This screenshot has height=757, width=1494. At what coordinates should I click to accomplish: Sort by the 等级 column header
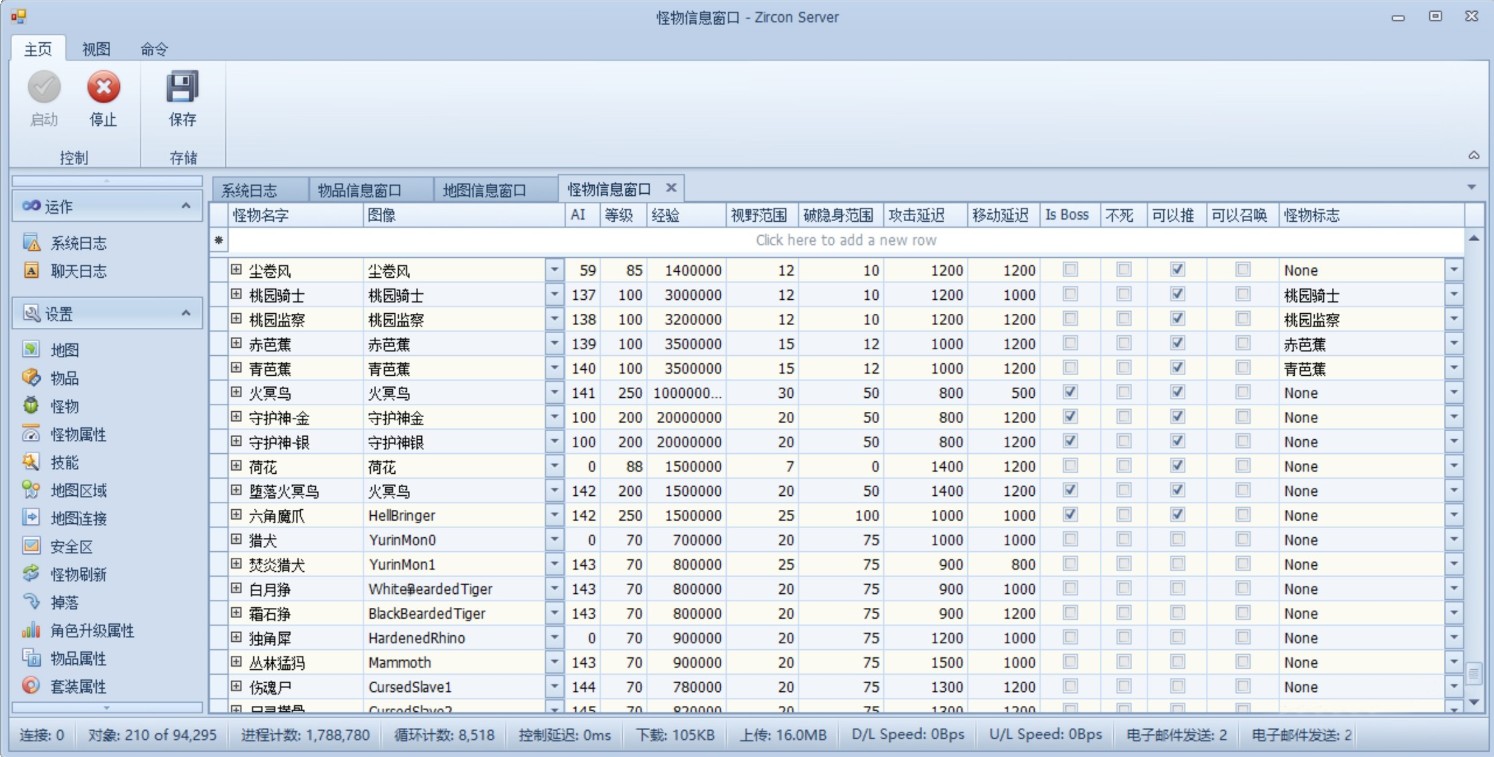(x=618, y=215)
